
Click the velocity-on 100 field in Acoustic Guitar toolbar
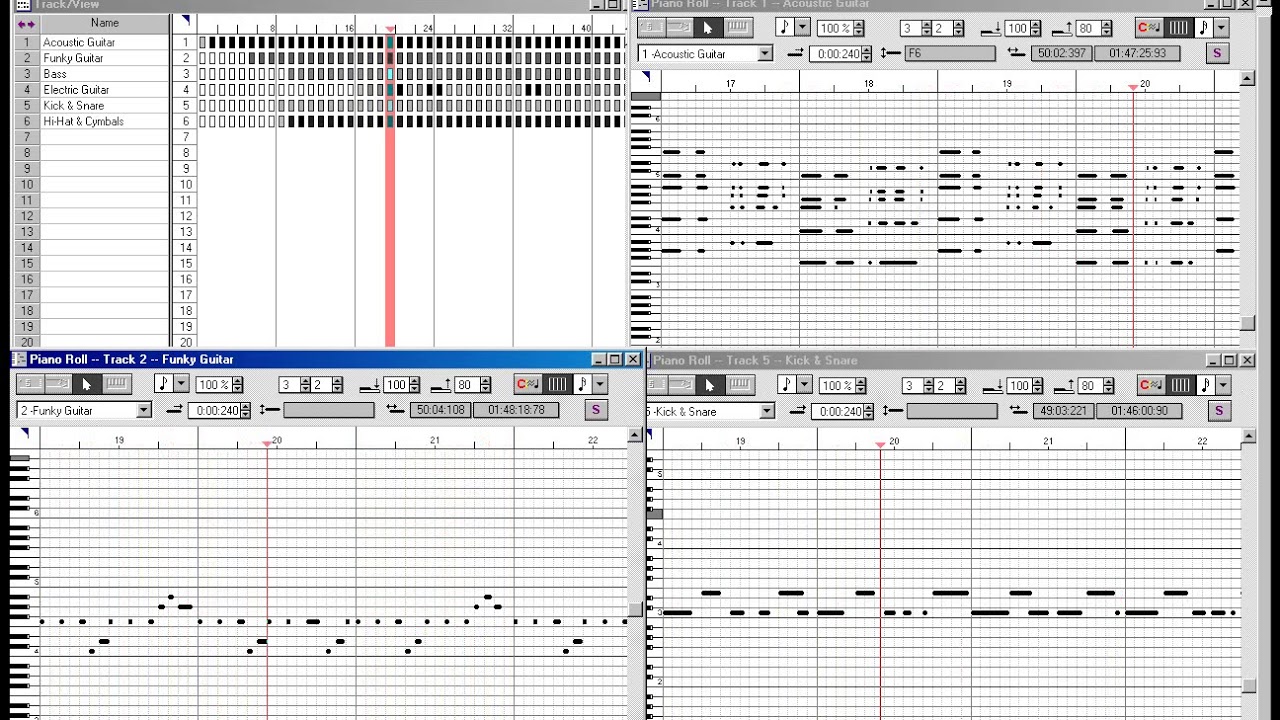point(1017,28)
